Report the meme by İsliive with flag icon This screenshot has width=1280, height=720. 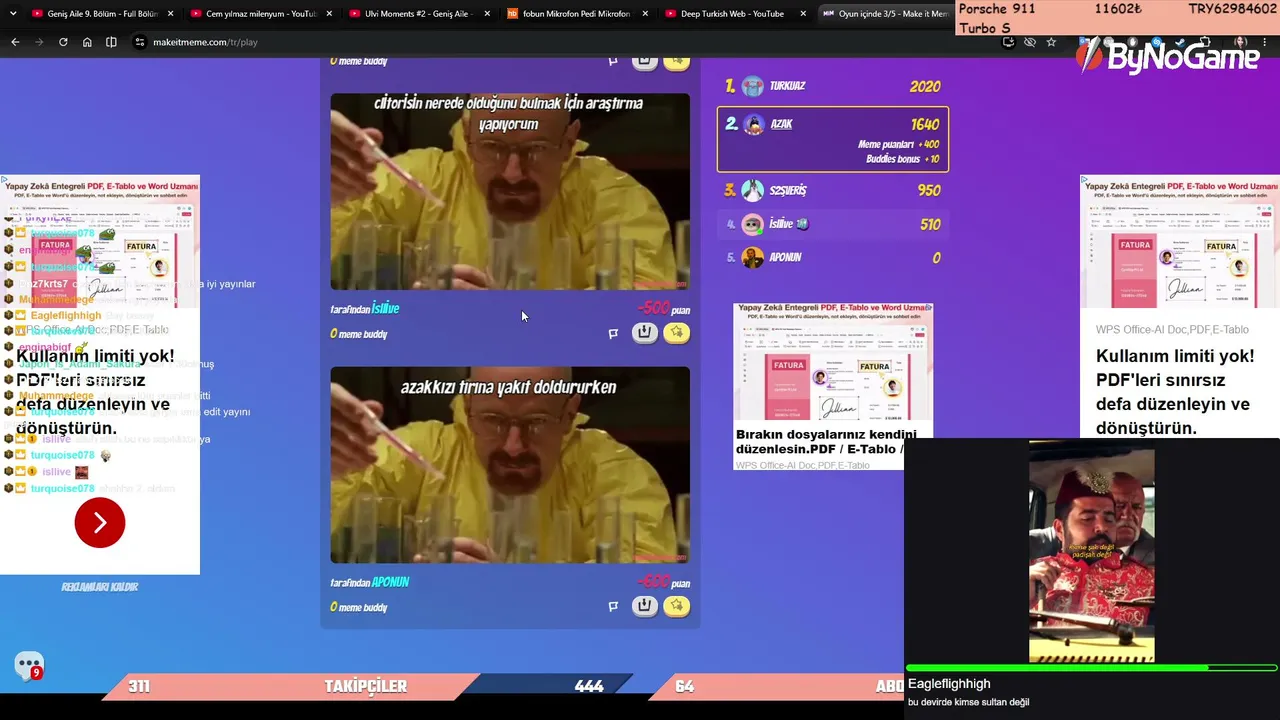(613, 334)
